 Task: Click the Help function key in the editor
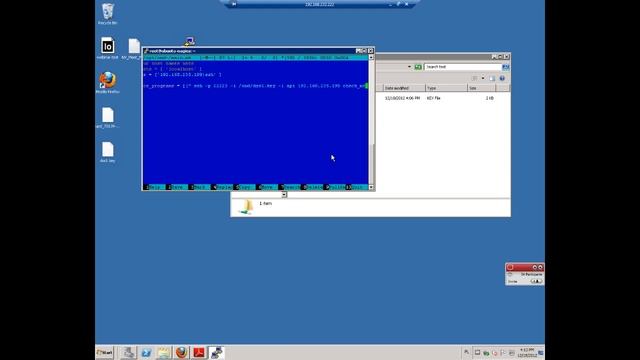154,187
